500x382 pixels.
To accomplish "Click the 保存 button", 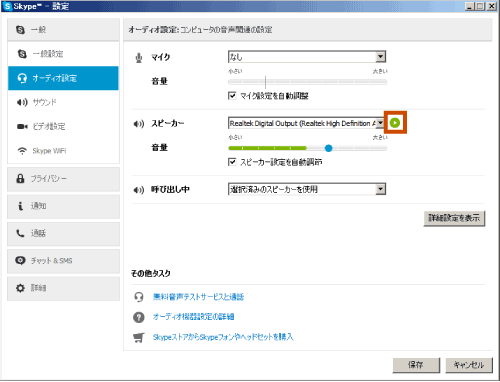I will point(416,365).
